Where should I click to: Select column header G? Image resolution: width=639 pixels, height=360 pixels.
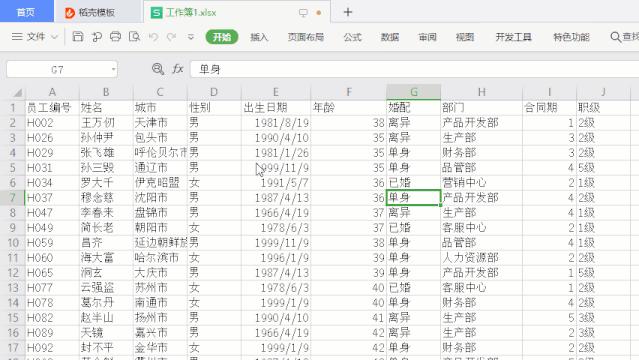[414, 92]
